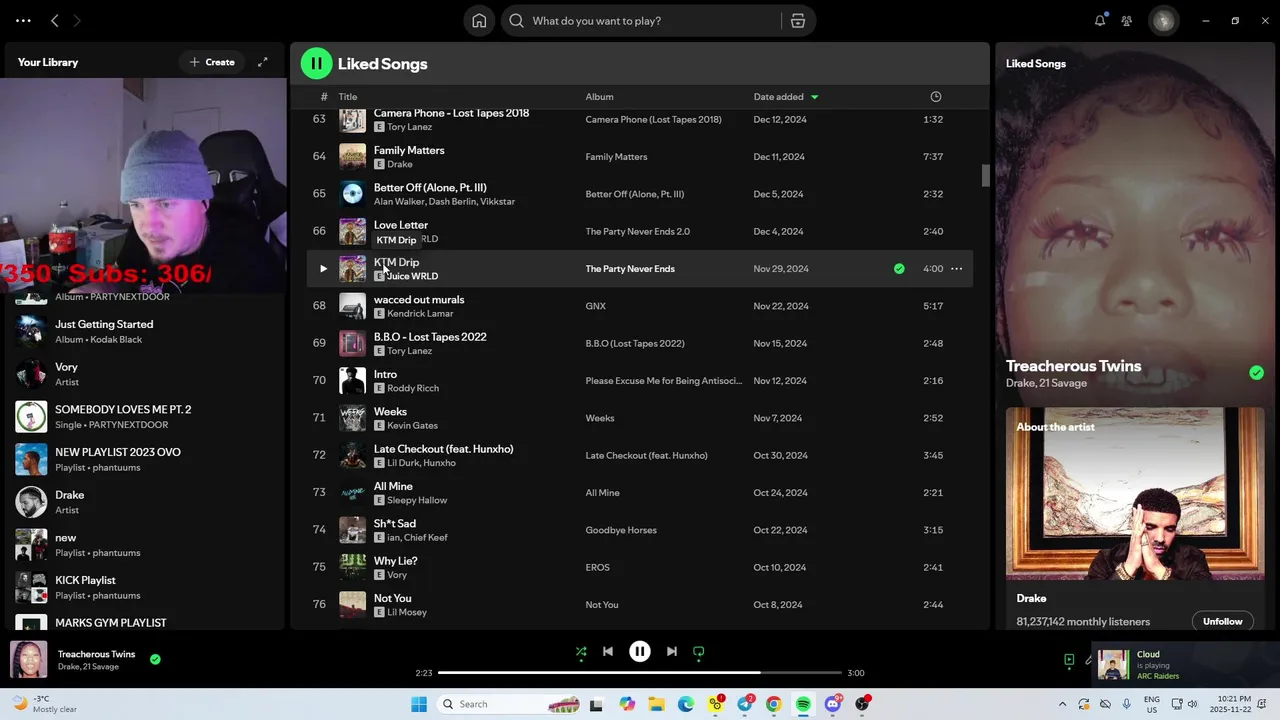Select the 'Late Checkout (feat. Hunxho)' title
The image size is (1280, 720).
pos(443,449)
